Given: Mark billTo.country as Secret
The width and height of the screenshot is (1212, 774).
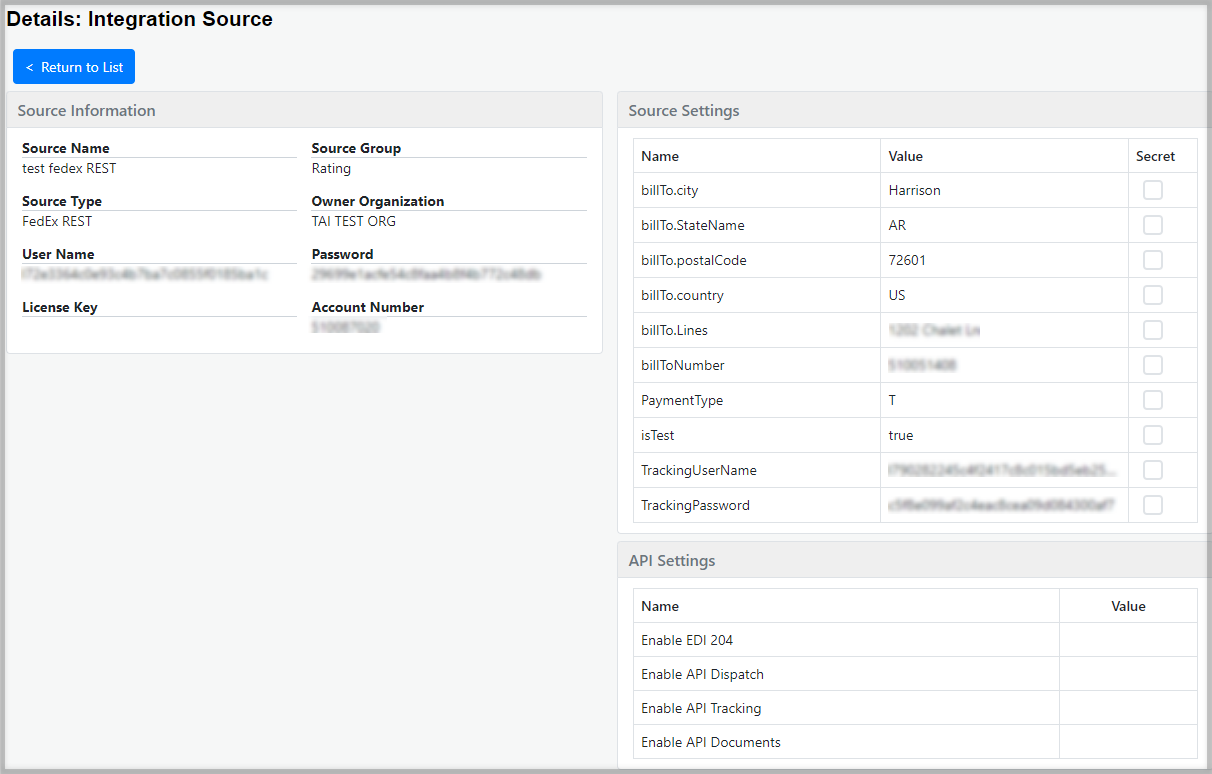Looking at the screenshot, I should pyautogui.click(x=1152, y=294).
